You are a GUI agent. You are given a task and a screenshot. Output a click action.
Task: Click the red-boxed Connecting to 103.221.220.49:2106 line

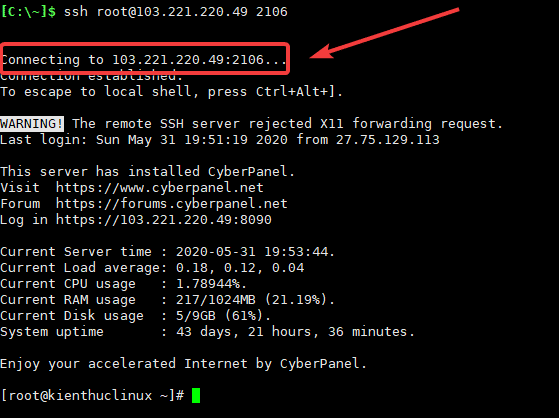(144, 60)
